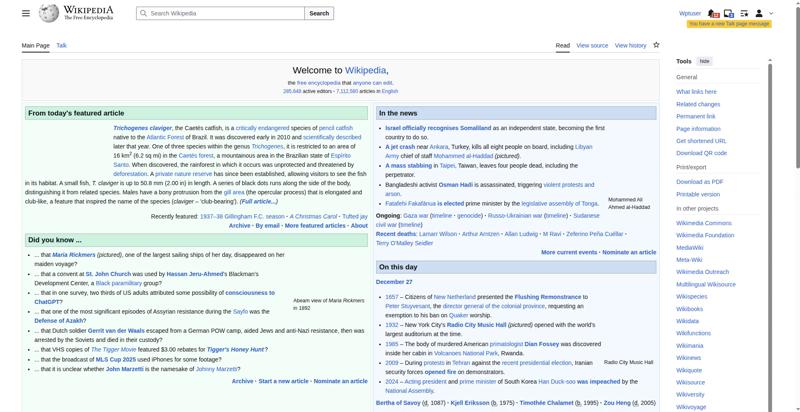Hide the Tools sidebar
This screenshot has height=412, width=800.
pyautogui.click(x=705, y=61)
